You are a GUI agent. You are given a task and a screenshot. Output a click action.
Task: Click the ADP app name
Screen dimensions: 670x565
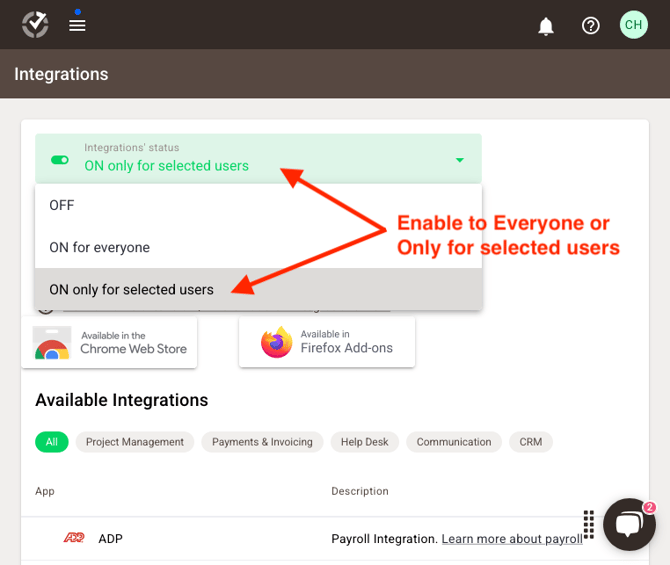pyautogui.click(x=110, y=539)
